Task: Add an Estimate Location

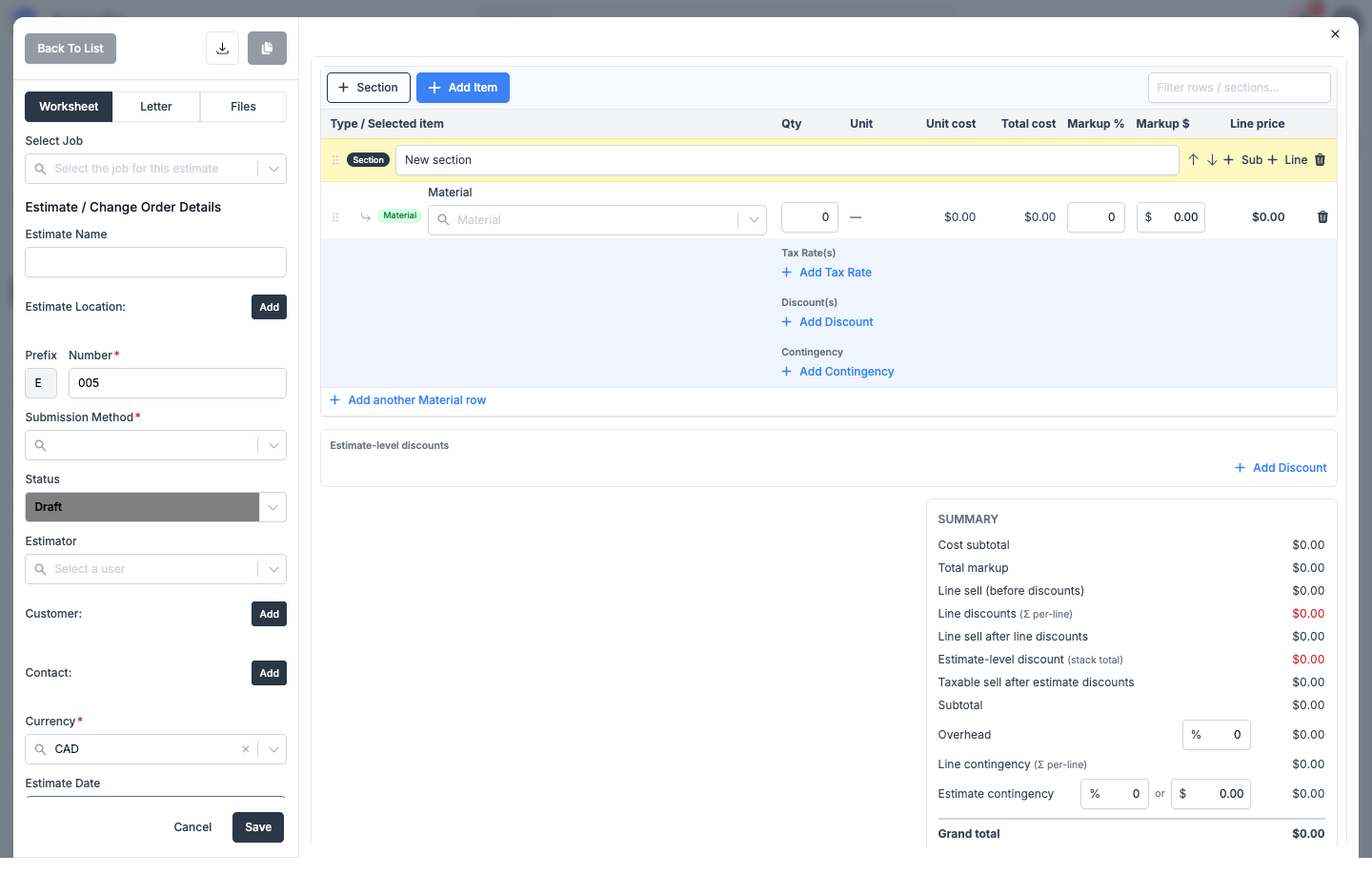Action: pos(270,307)
